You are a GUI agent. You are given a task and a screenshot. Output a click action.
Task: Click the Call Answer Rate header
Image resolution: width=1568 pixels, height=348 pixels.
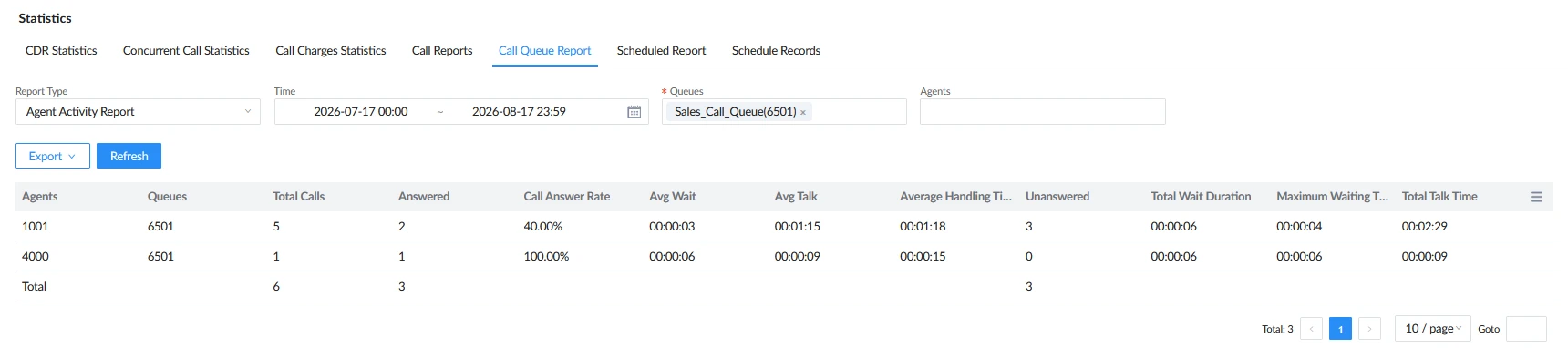click(x=567, y=197)
